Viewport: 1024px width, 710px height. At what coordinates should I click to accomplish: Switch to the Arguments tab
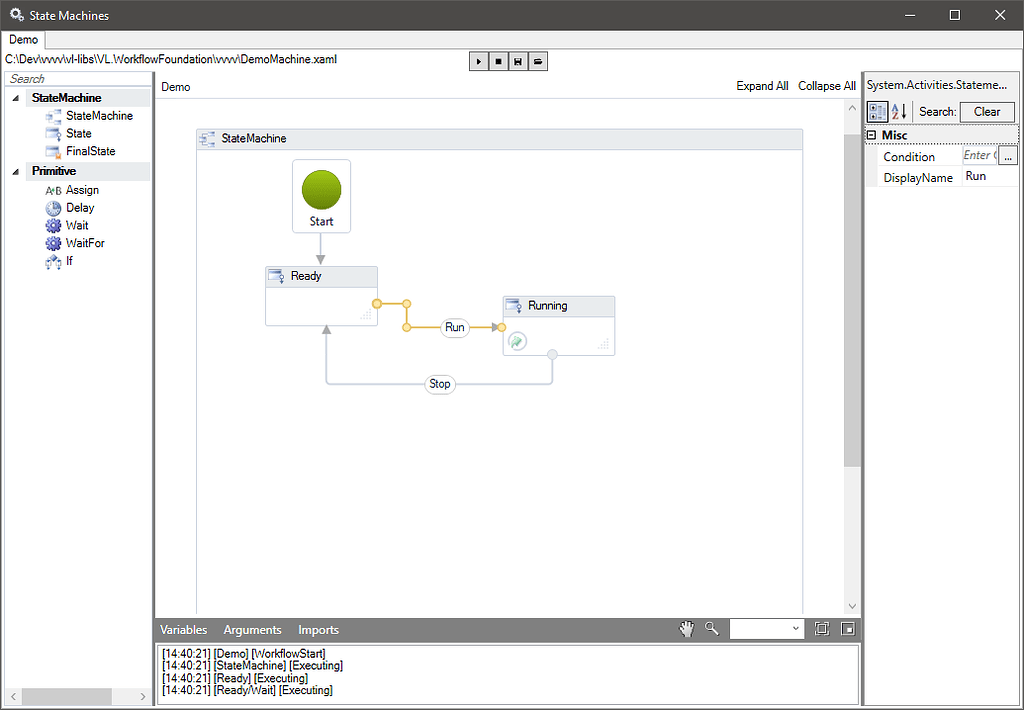click(x=252, y=630)
